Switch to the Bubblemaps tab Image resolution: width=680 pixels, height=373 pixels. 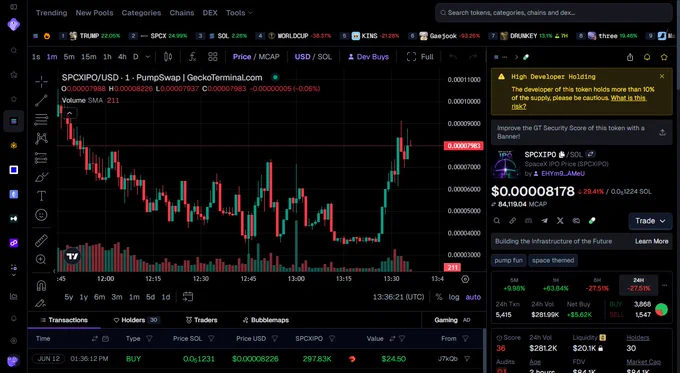(266, 320)
